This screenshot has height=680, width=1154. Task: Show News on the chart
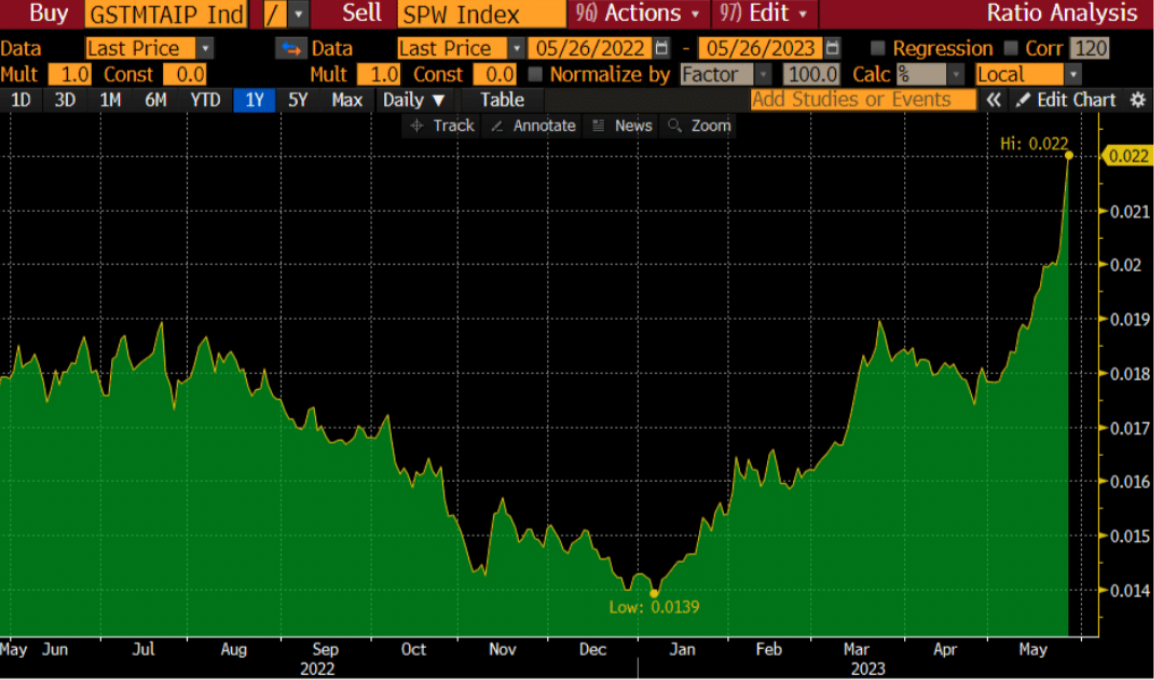(622, 126)
